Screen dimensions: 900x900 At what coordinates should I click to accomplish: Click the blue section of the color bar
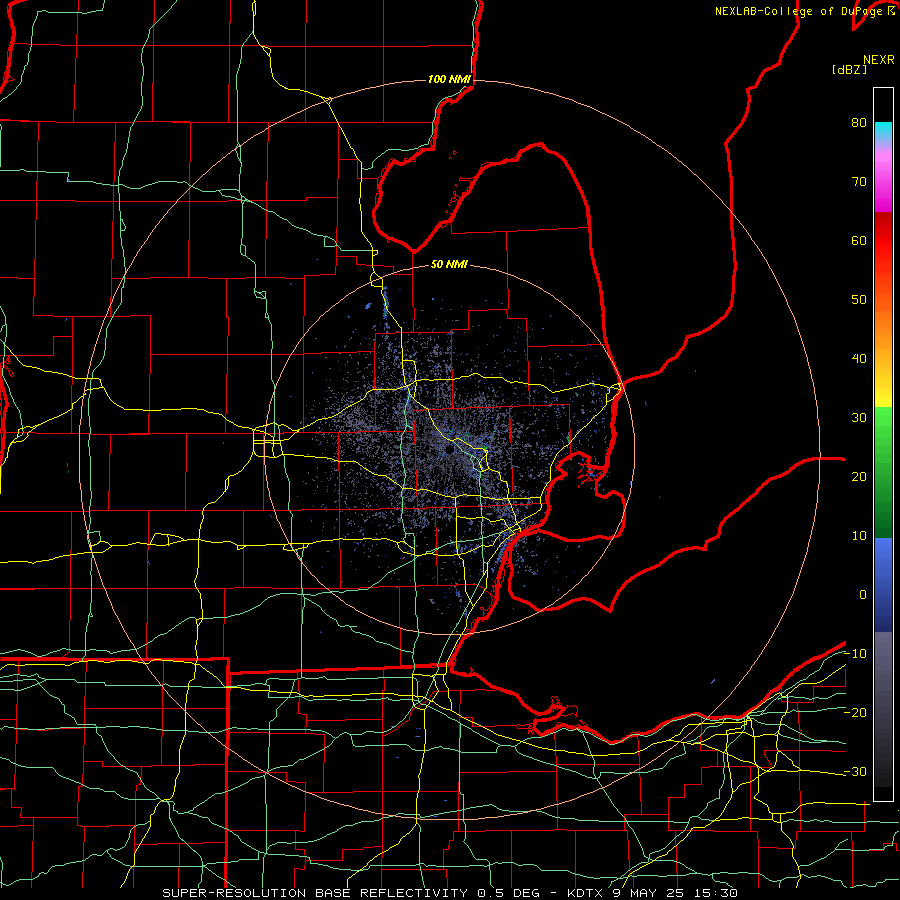[x=883, y=585]
